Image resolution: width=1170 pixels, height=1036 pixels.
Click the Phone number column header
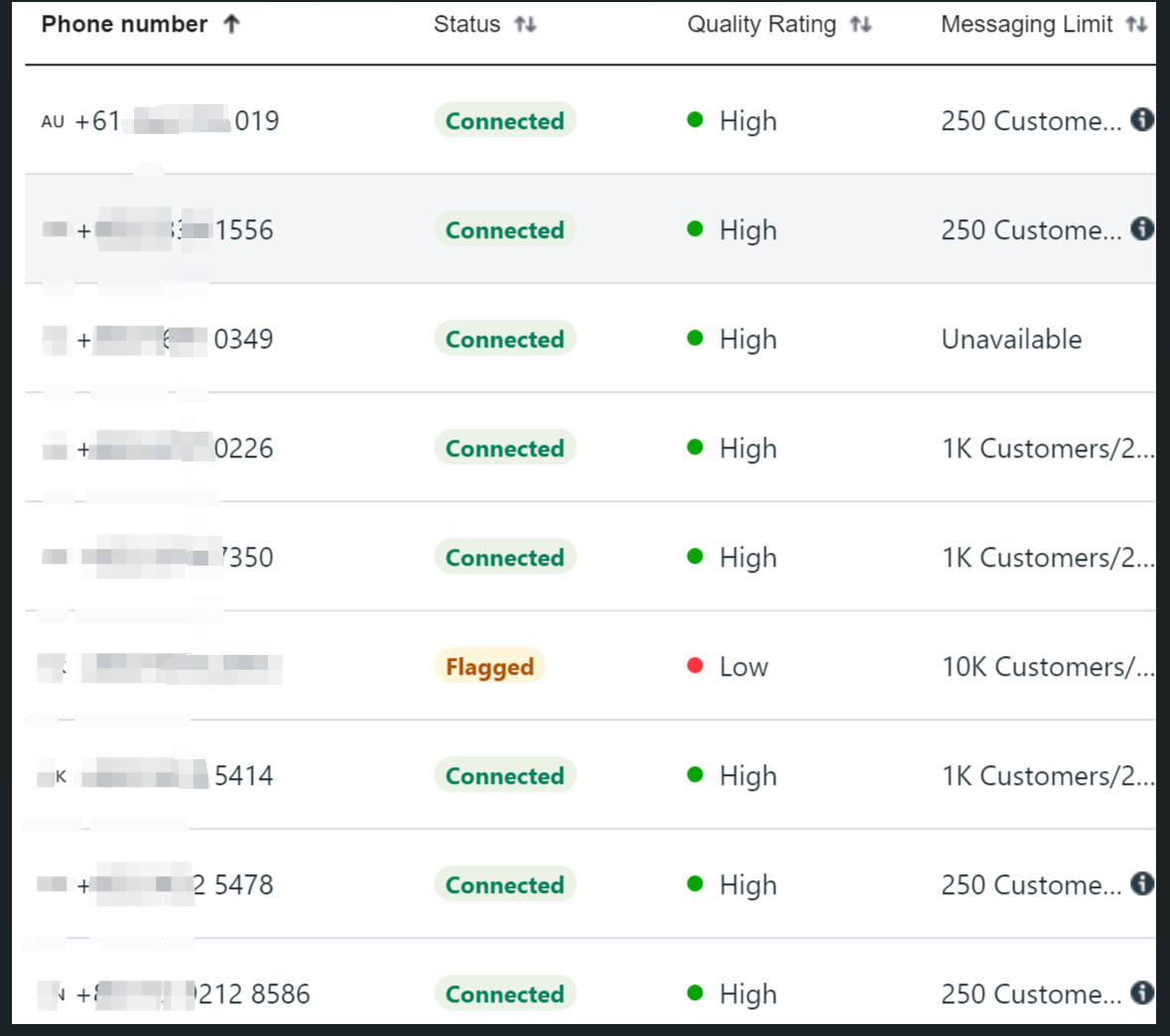tap(124, 25)
